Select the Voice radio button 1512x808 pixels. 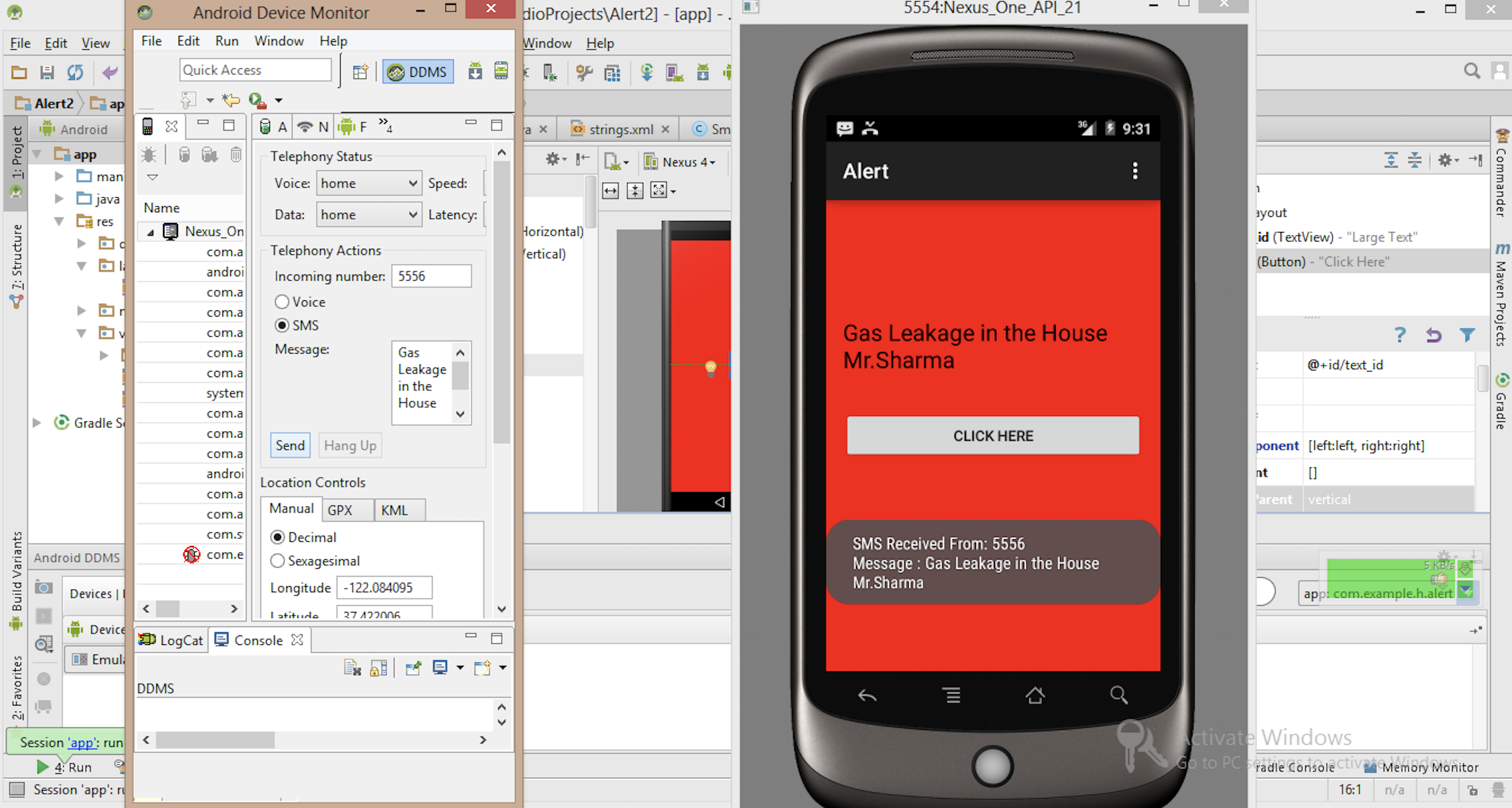[x=282, y=302]
